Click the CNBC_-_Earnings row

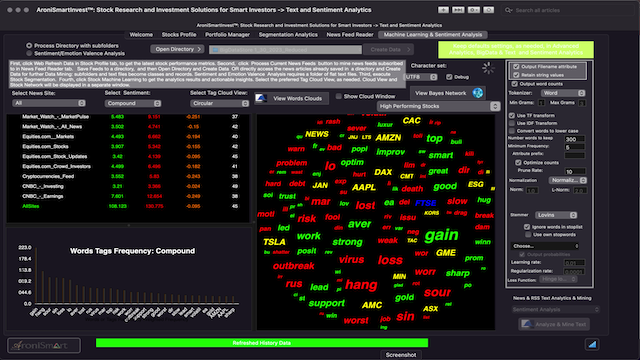[128, 196]
